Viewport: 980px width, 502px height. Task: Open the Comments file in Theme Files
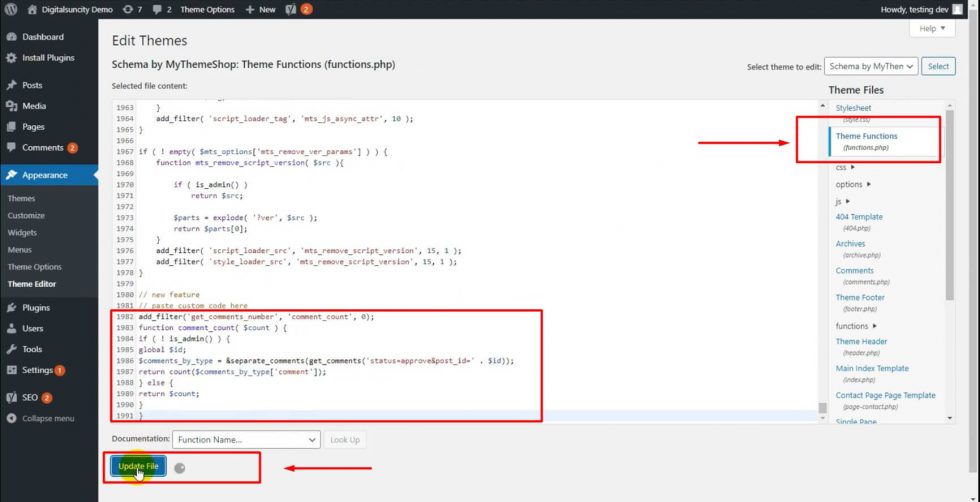tap(854, 271)
